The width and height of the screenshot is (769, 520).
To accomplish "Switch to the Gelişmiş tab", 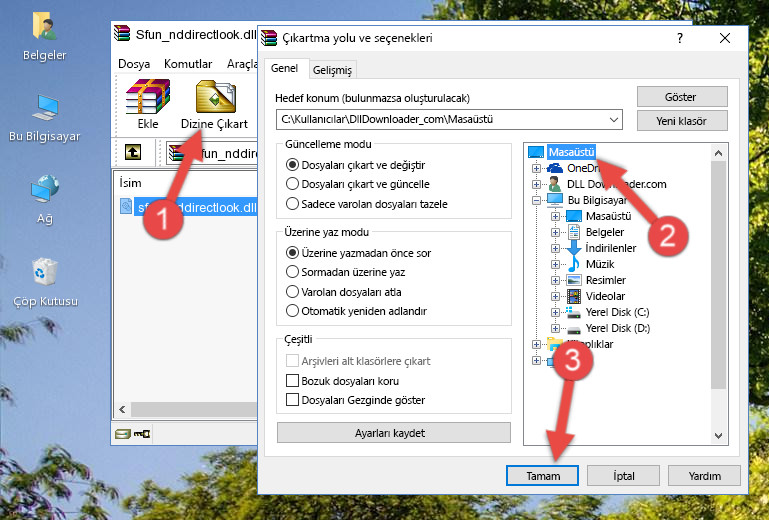I will point(332,70).
